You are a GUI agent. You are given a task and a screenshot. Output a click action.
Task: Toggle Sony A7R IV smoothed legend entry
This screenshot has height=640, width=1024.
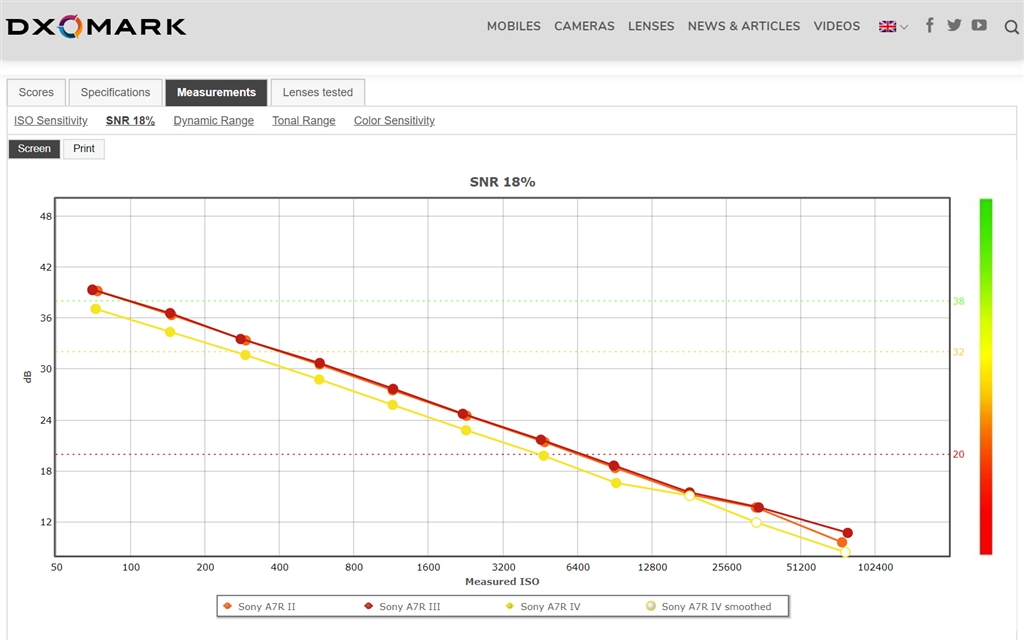(709, 606)
